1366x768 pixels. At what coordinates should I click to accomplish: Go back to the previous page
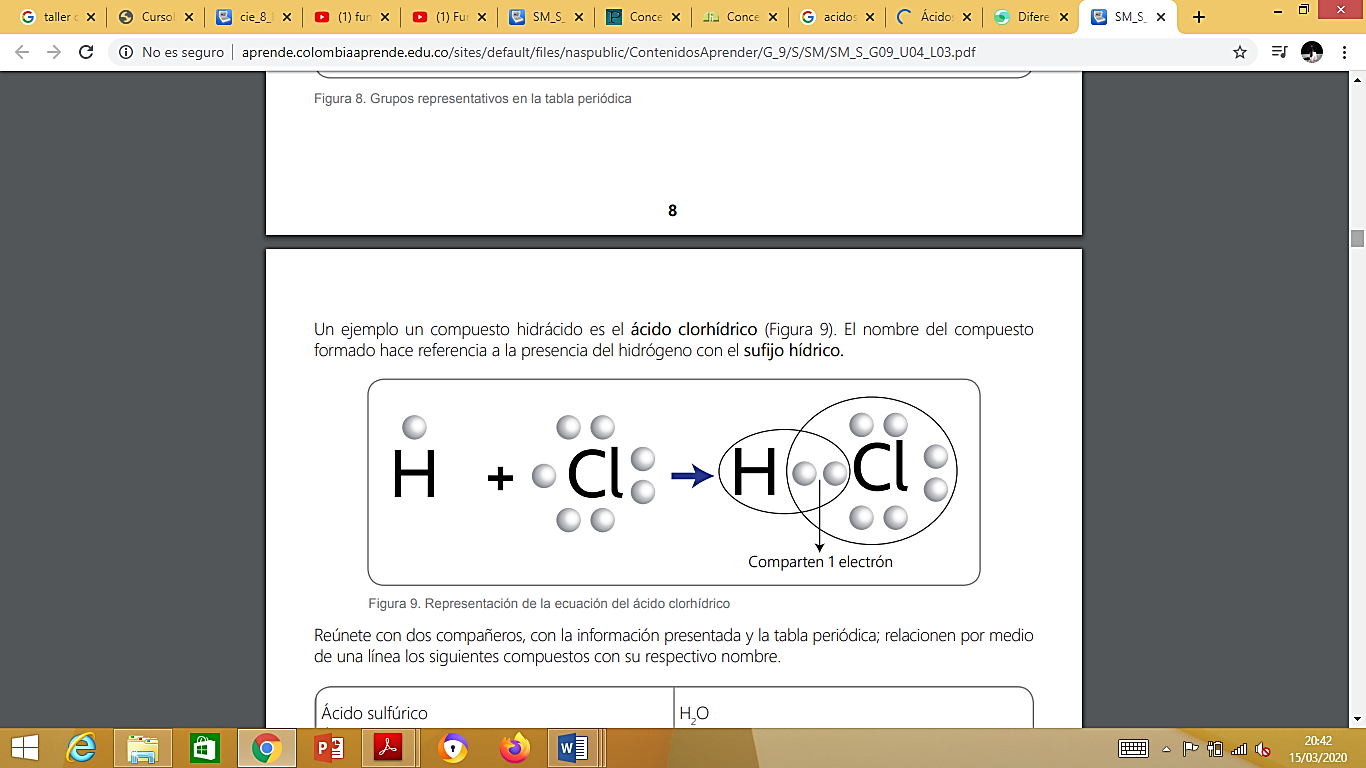point(22,52)
